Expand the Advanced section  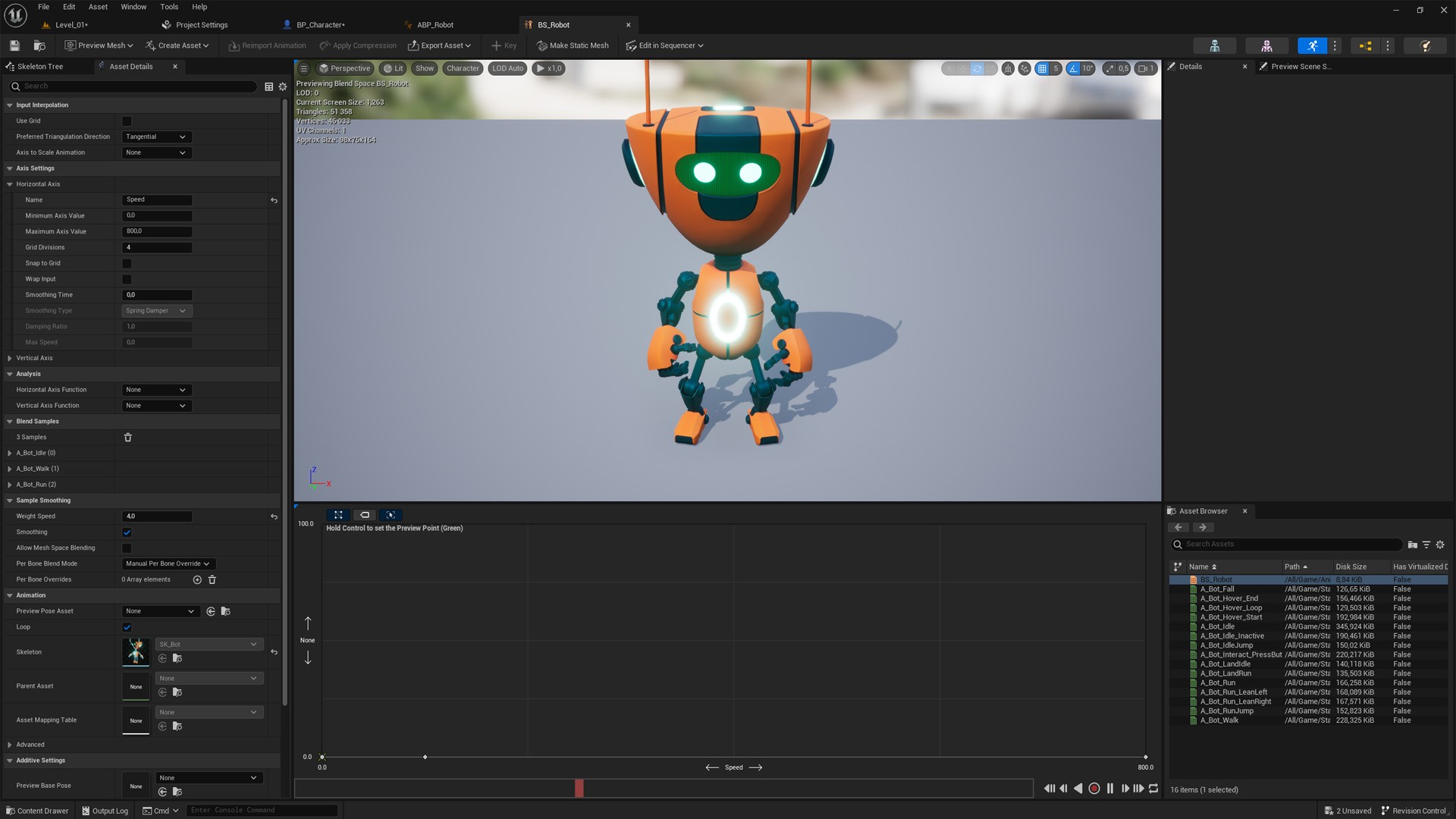pos(10,745)
